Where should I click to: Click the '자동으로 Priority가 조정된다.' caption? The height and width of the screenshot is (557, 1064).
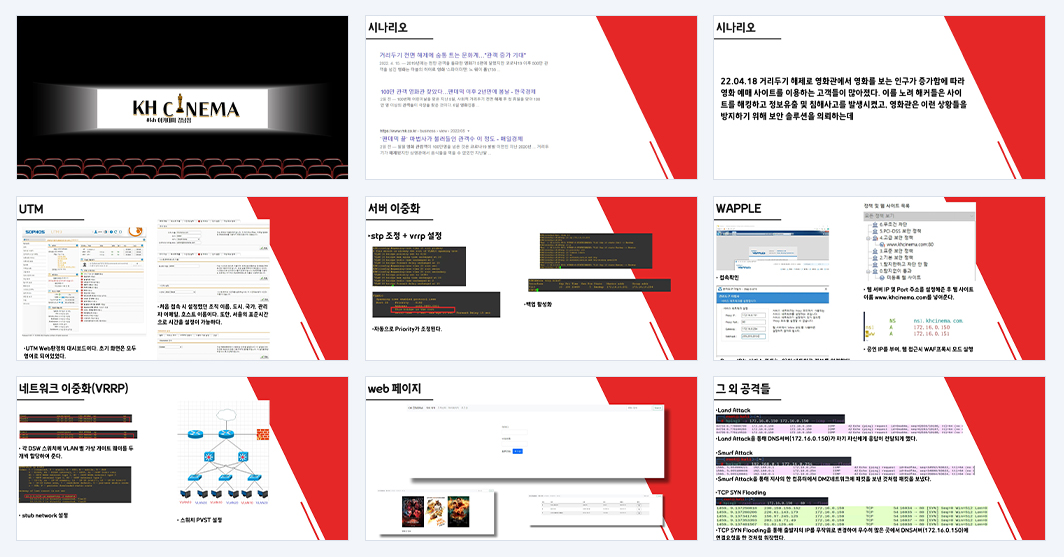(406, 329)
